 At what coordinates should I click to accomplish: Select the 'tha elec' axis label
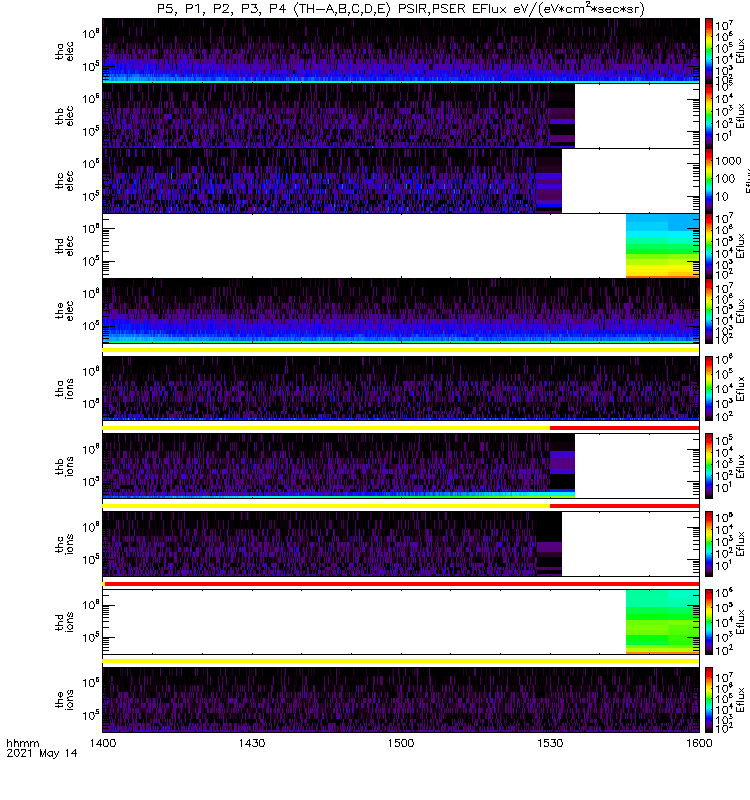click(64, 51)
